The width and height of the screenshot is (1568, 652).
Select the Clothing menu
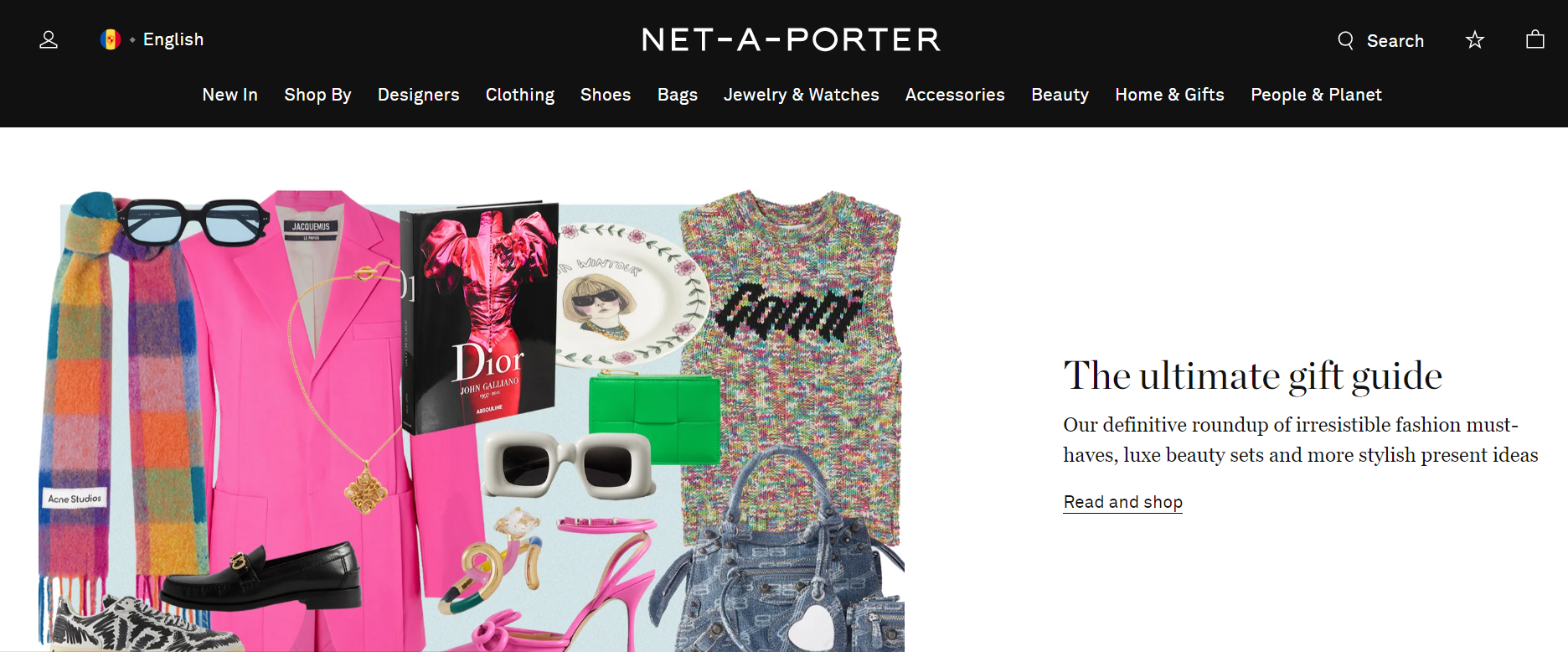click(x=520, y=95)
